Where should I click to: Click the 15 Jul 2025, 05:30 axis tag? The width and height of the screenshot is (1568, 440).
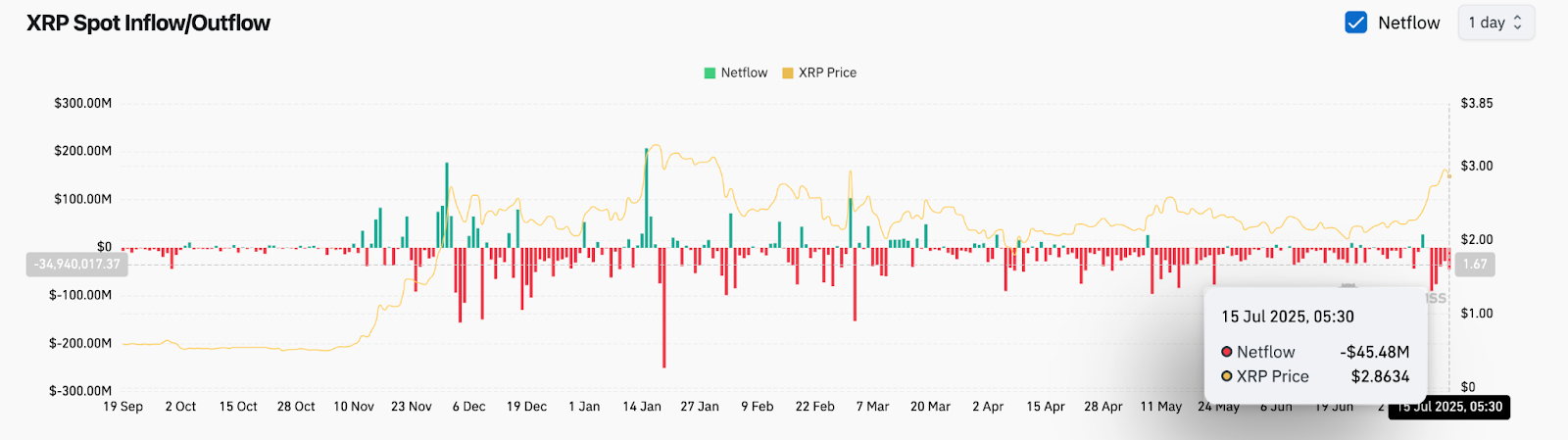[1449, 407]
